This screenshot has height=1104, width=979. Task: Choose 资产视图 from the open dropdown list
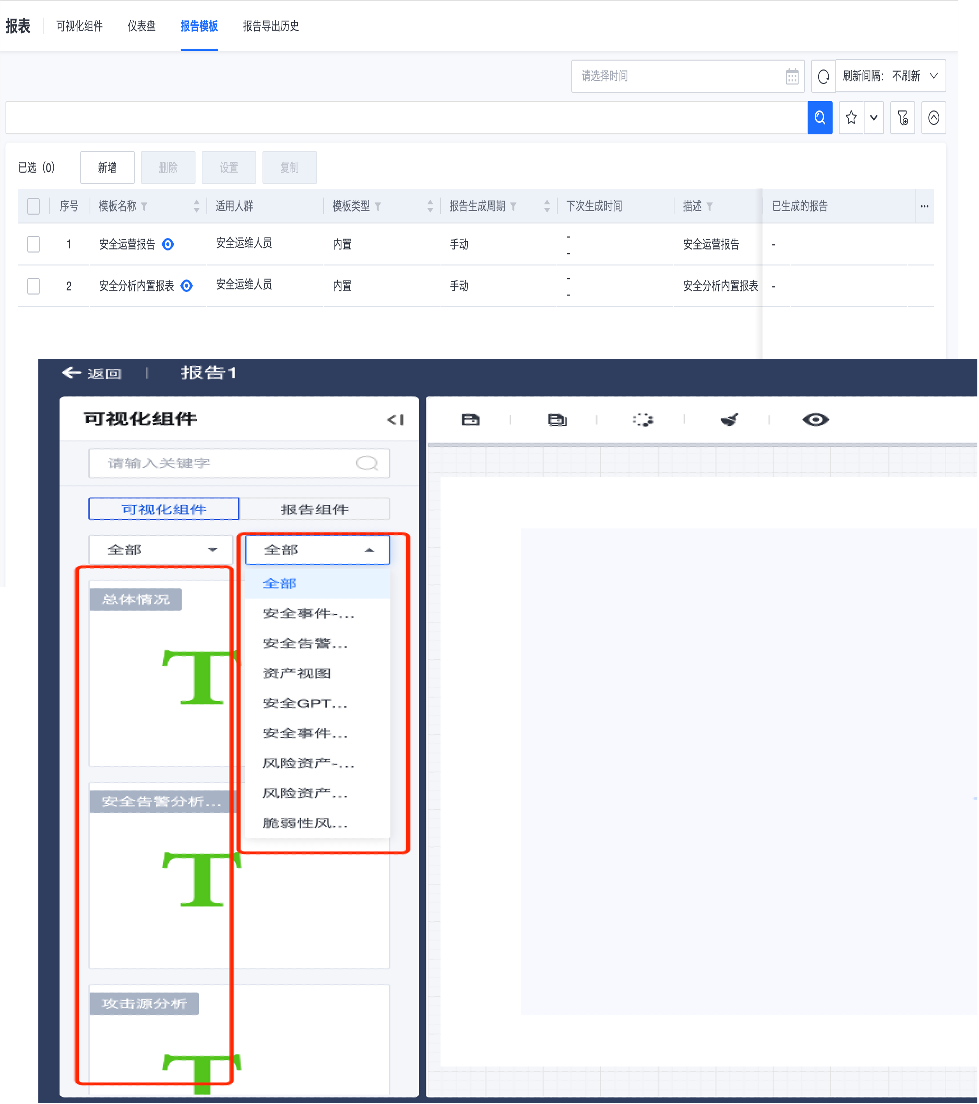pyautogui.click(x=317, y=674)
